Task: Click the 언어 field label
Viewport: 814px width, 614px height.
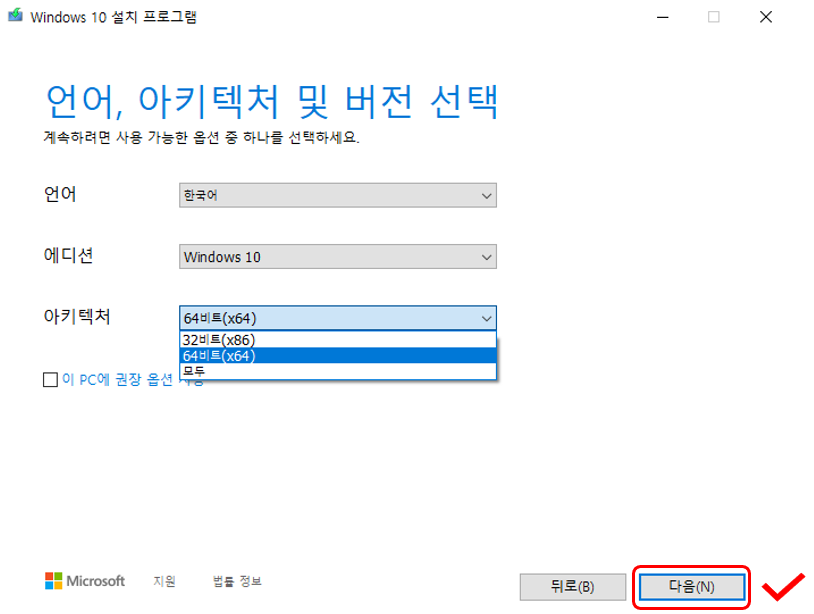Action: (60, 194)
